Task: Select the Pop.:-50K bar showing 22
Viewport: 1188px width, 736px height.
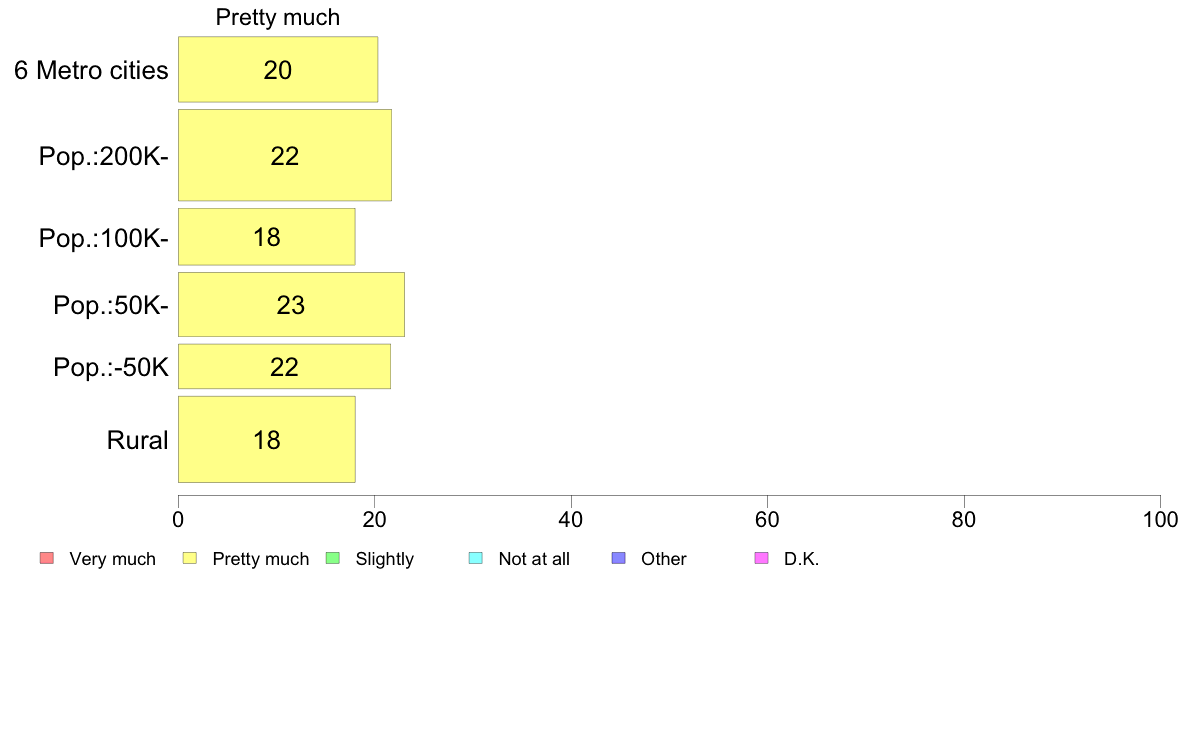Action: click(x=285, y=367)
